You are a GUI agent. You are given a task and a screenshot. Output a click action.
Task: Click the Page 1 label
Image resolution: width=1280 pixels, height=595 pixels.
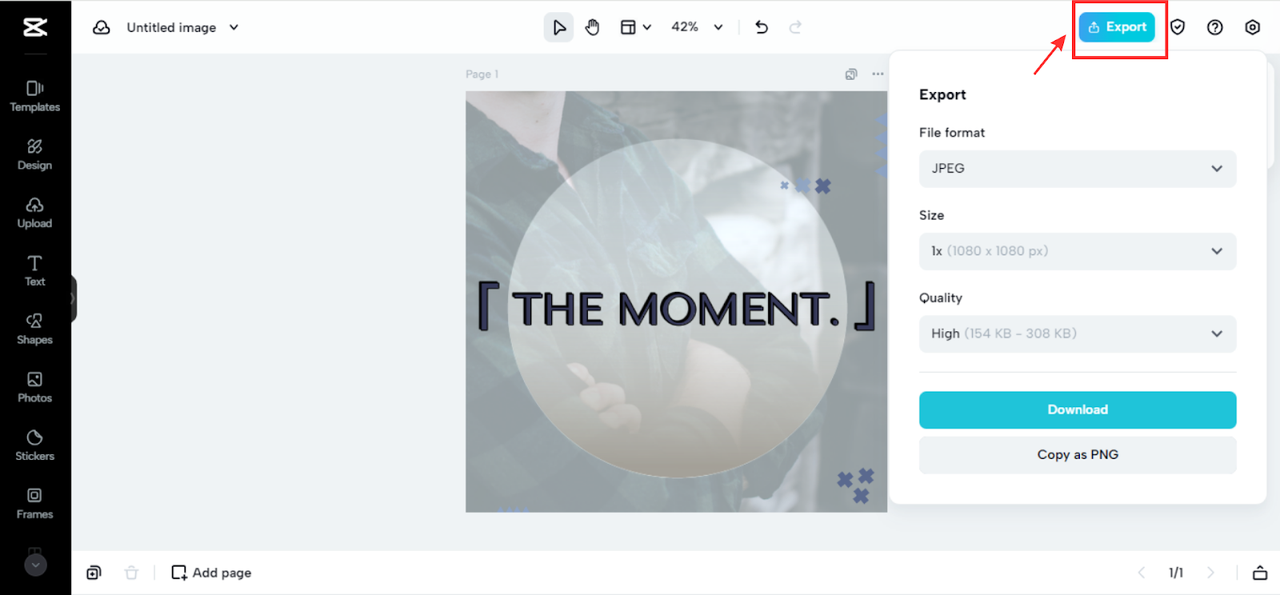pos(482,74)
